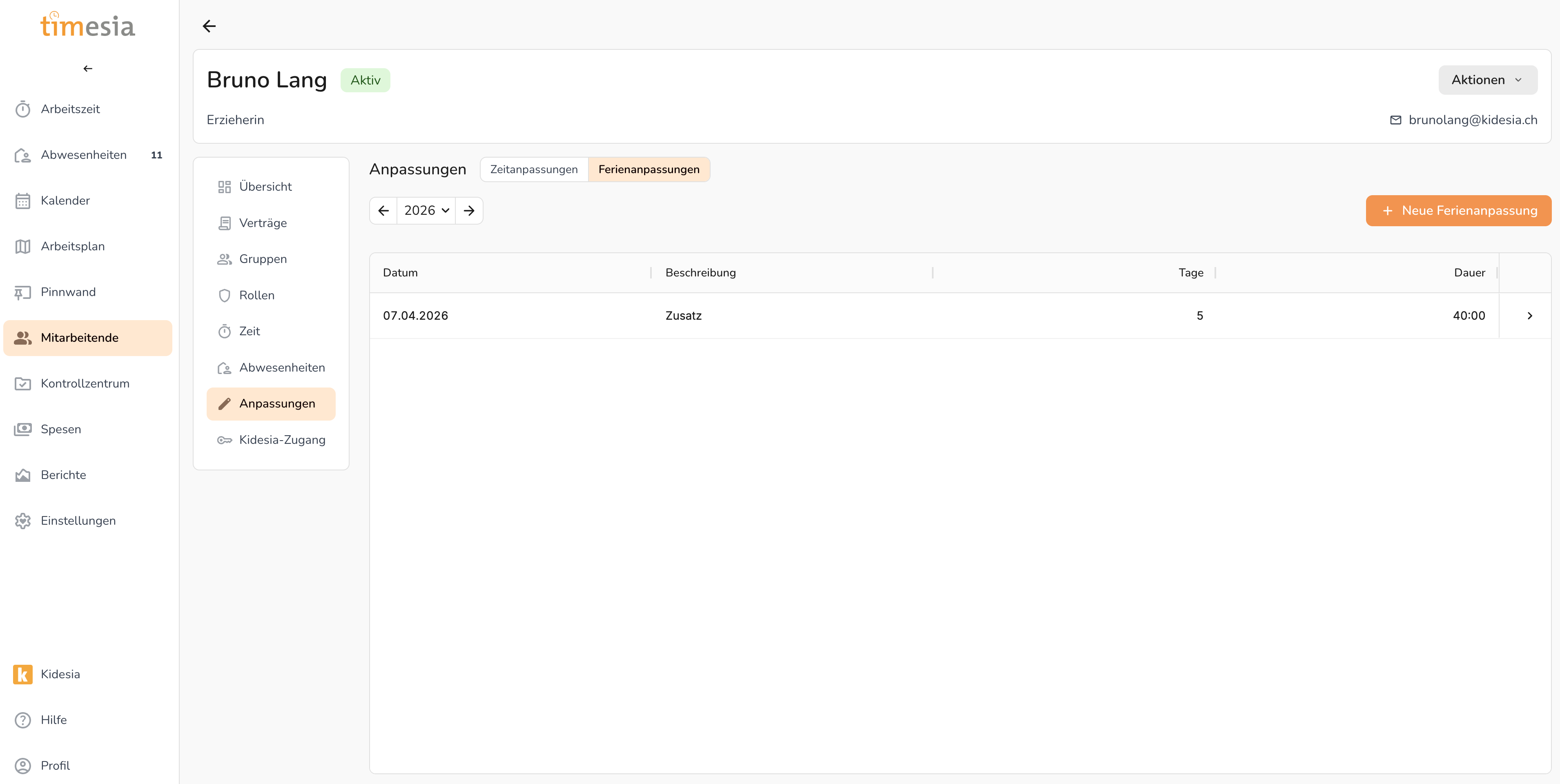
Task: Switch to Zeitanpassungen tab
Action: (533, 169)
